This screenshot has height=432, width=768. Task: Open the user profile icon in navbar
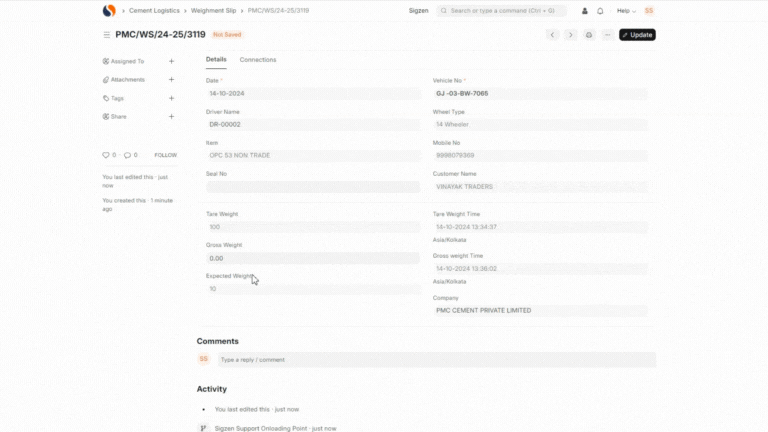[x=585, y=11]
